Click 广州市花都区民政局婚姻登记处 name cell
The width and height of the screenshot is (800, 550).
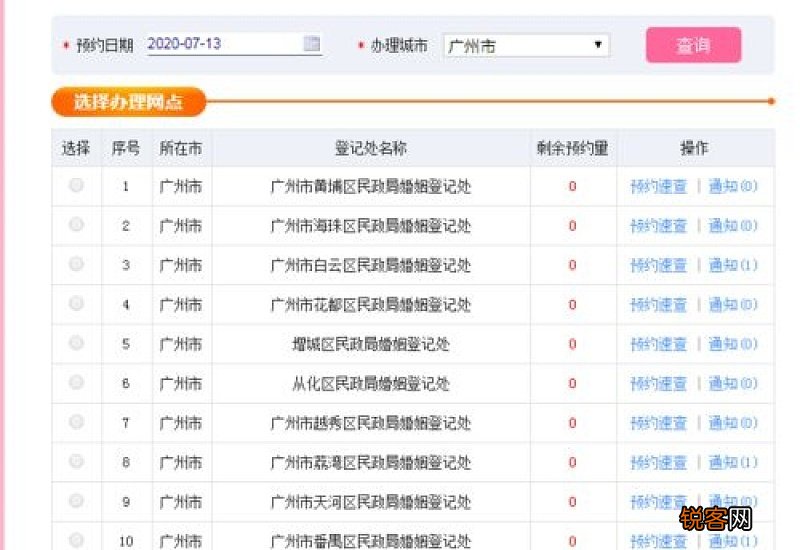pyautogui.click(x=371, y=305)
